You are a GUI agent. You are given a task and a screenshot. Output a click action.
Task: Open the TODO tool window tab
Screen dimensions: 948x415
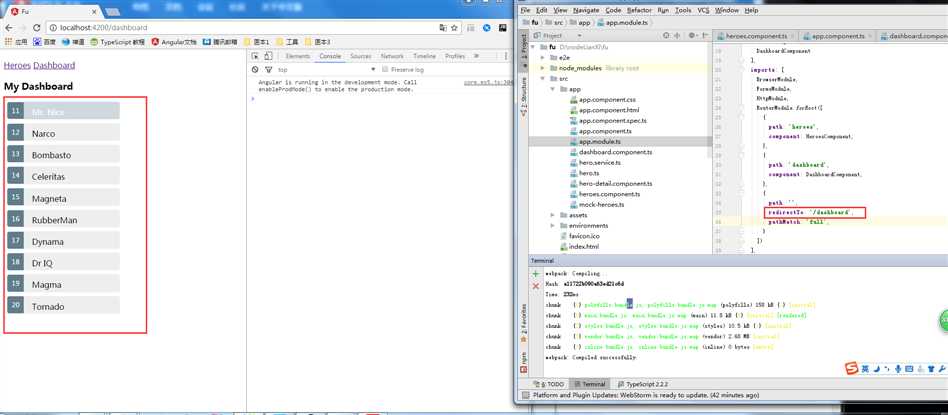[550, 384]
